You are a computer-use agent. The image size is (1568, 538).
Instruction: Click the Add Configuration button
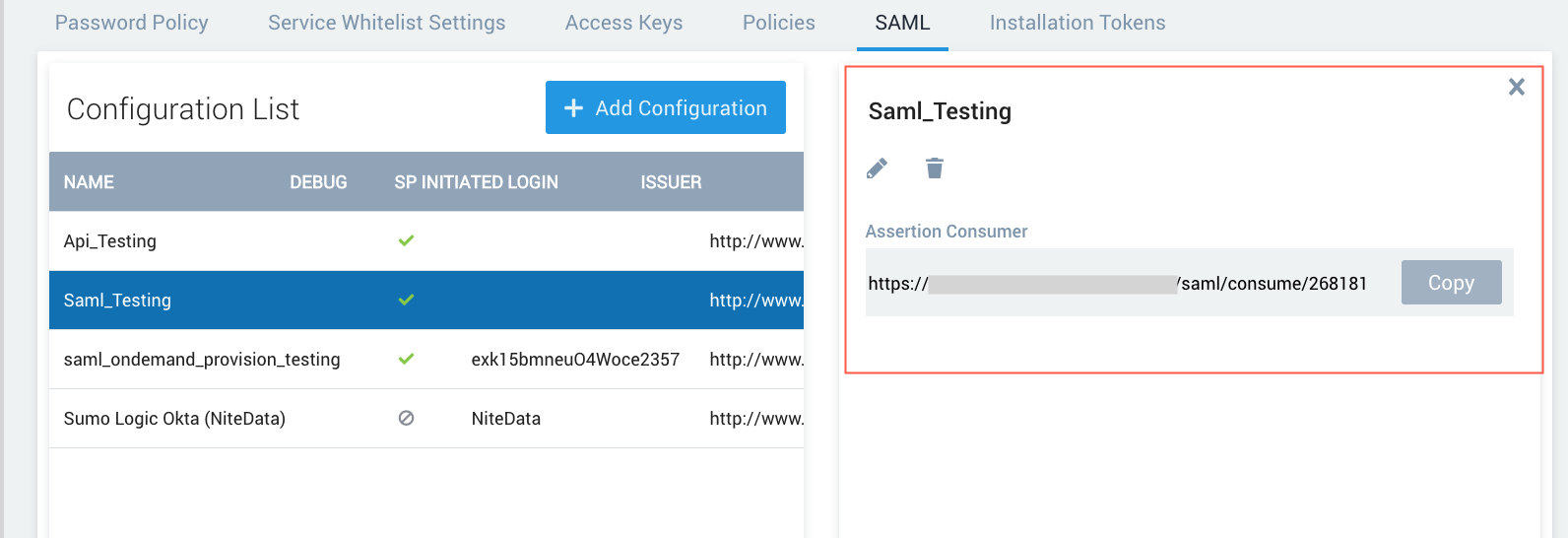[x=666, y=107]
